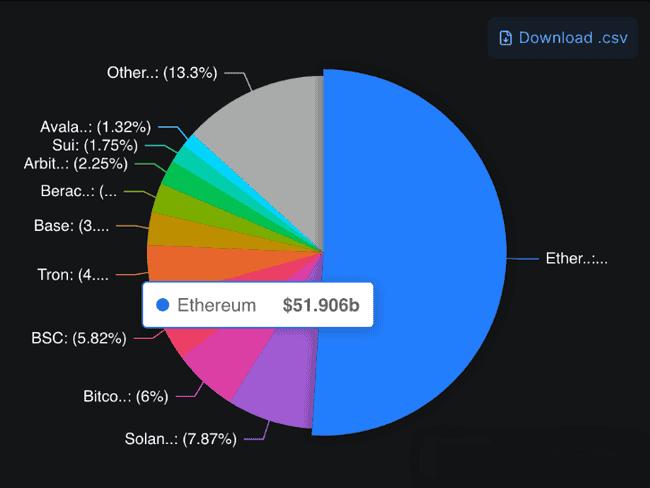Click the Berachain slice label
The image size is (650, 488).
[x=79, y=191]
